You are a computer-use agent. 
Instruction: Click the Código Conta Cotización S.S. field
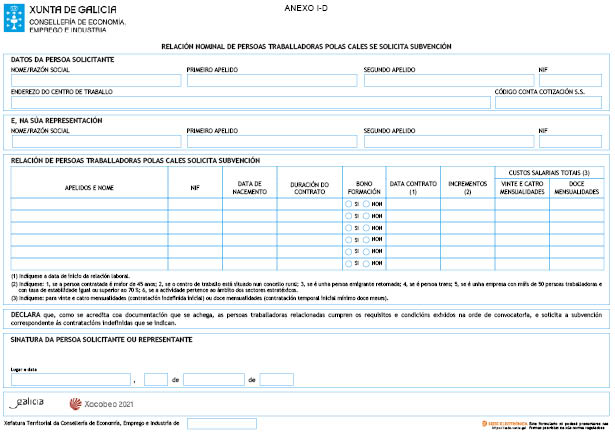548,102
